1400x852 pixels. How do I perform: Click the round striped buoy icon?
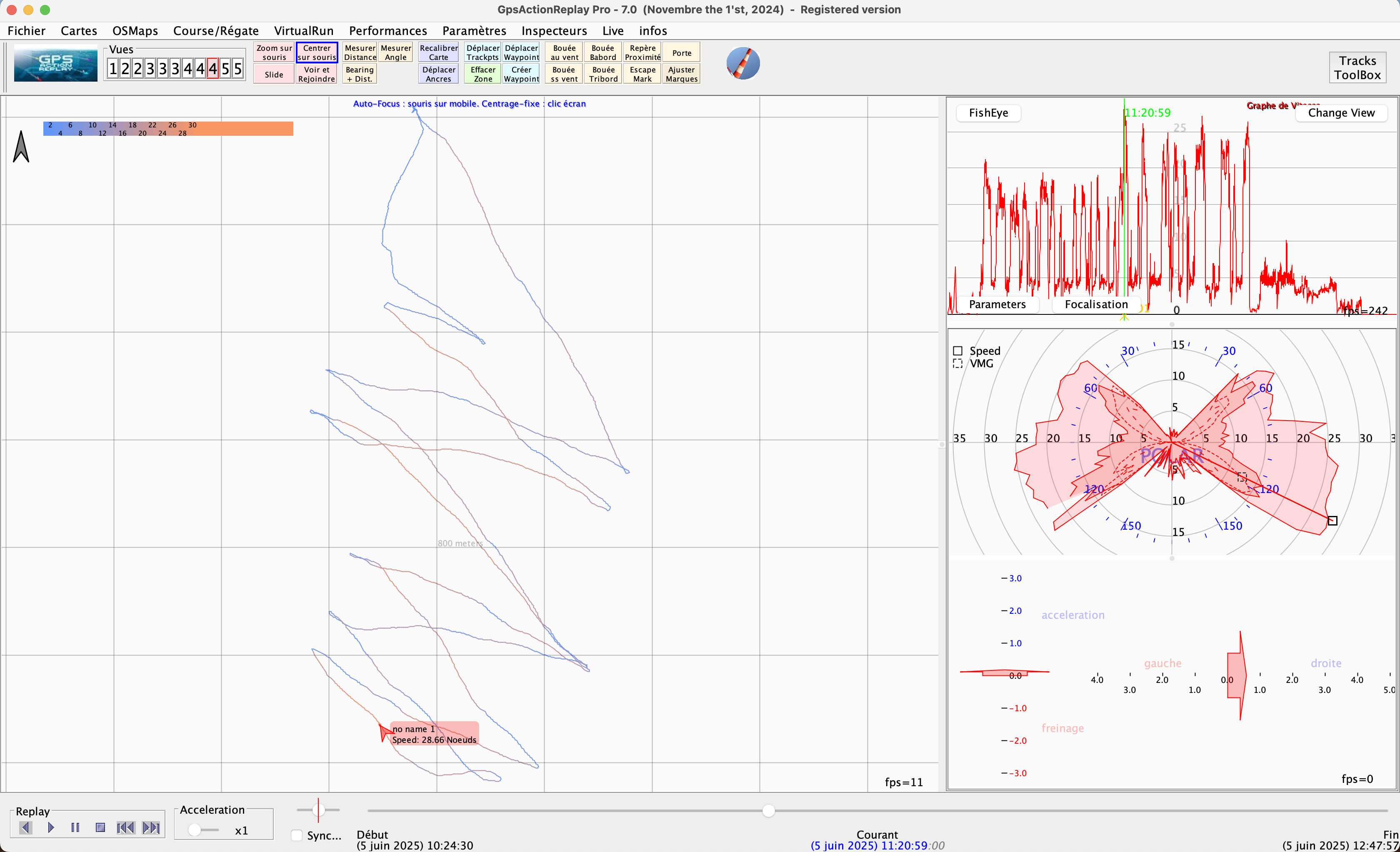[743, 63]
